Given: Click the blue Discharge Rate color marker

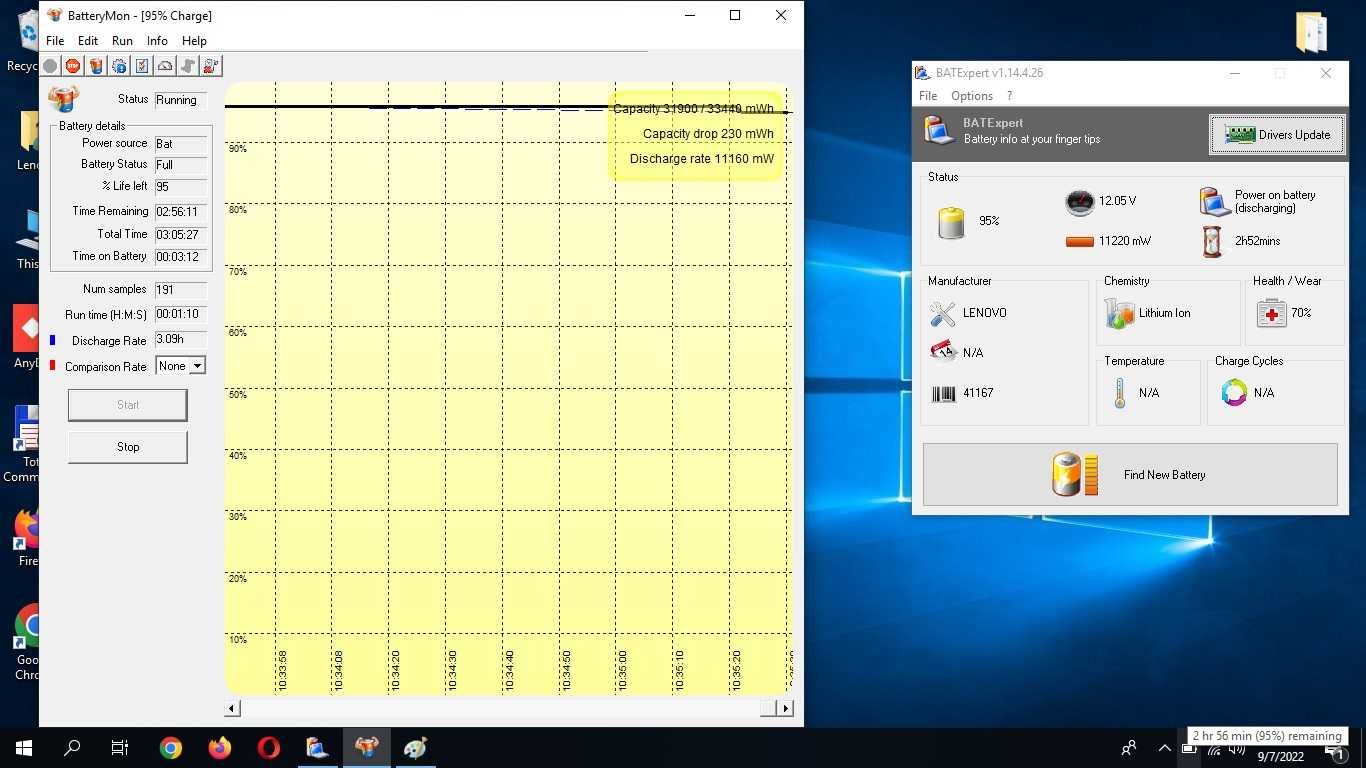Looking at the screenshot, I should [x=53, y=340].
